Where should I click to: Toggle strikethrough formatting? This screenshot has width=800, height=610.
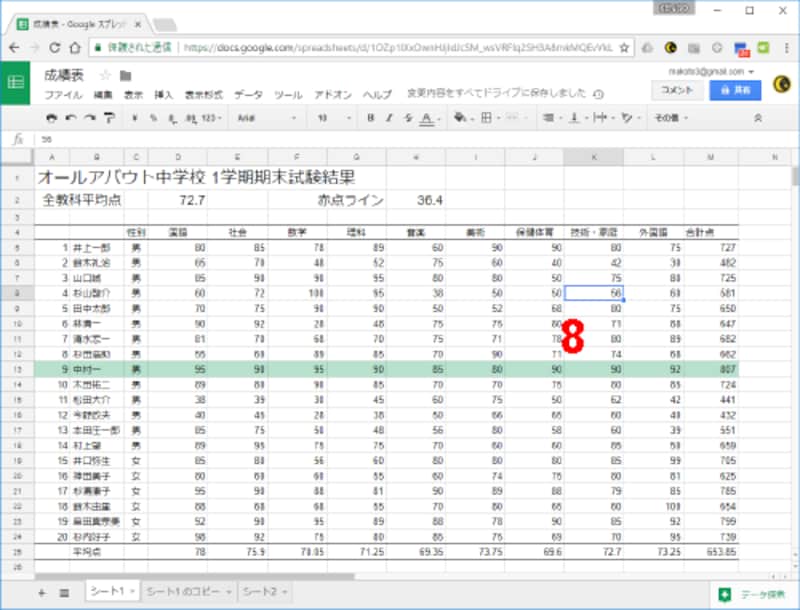click(x=407, y=118)
